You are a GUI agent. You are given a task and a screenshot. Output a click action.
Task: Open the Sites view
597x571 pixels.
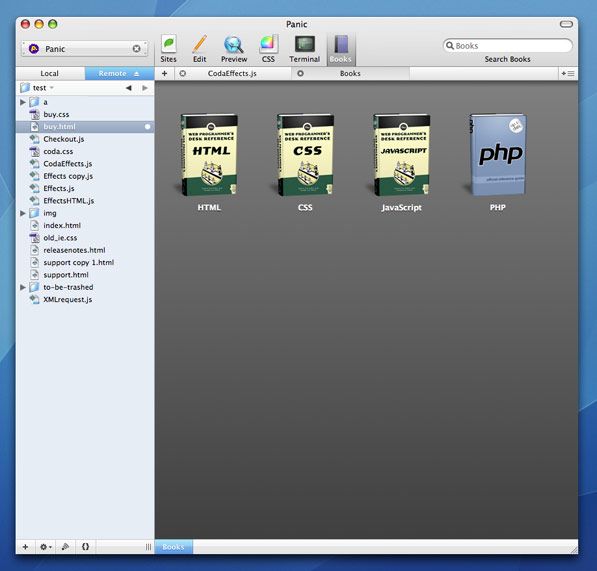[x=168, y=49]
